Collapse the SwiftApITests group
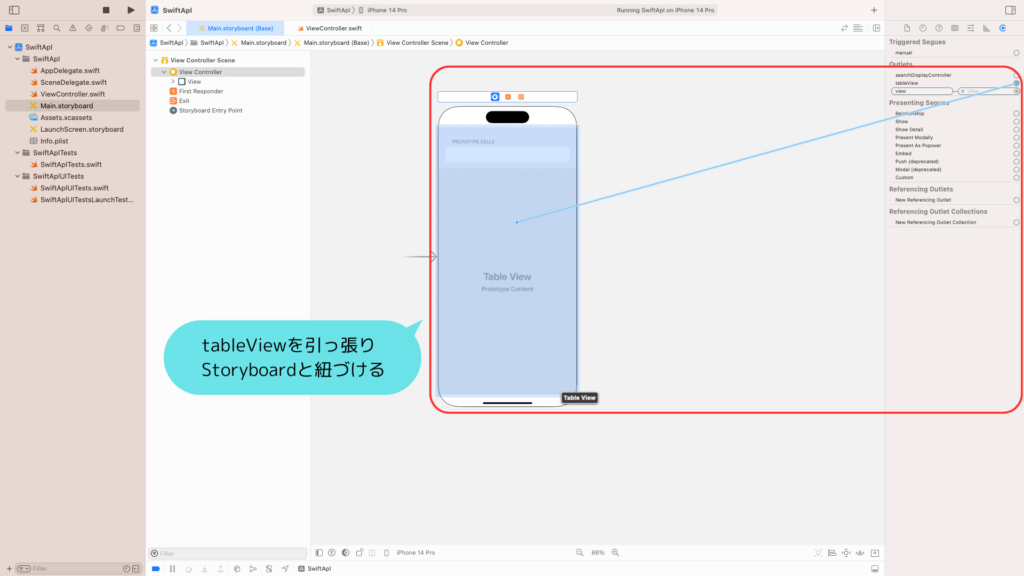Viewport: 1024px width, 576px height. pyautogui.click(x=18, y=153)
